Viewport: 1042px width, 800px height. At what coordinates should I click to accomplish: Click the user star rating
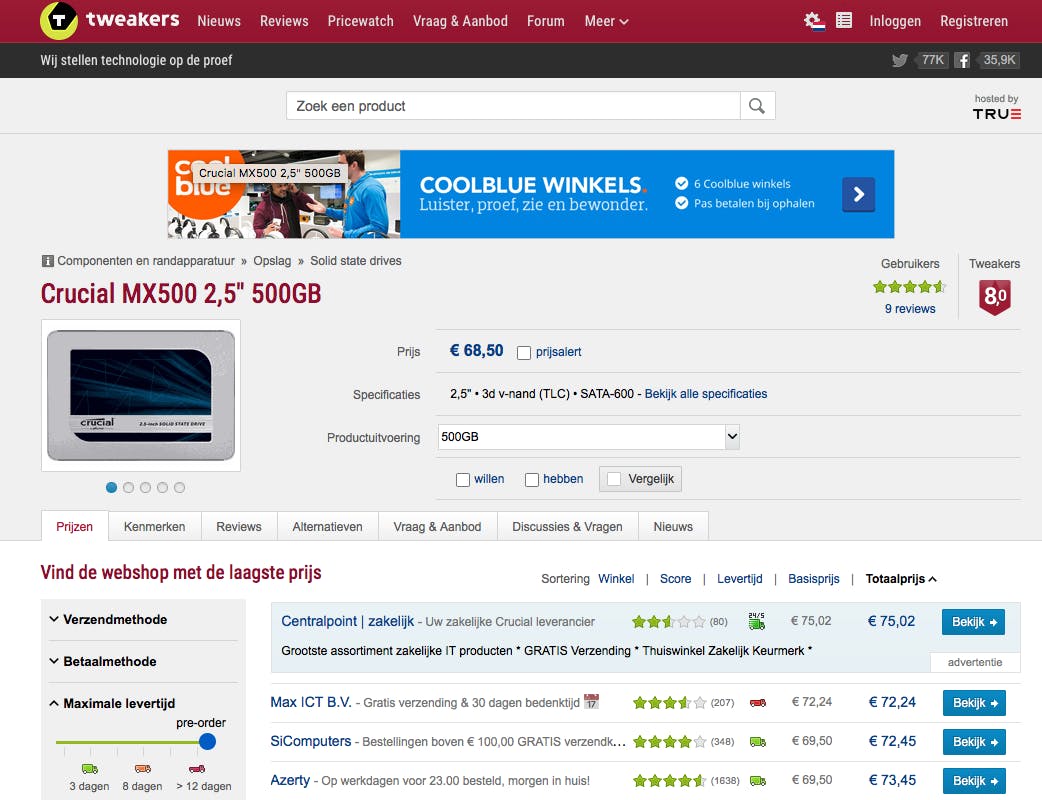[x=909, y=287]
